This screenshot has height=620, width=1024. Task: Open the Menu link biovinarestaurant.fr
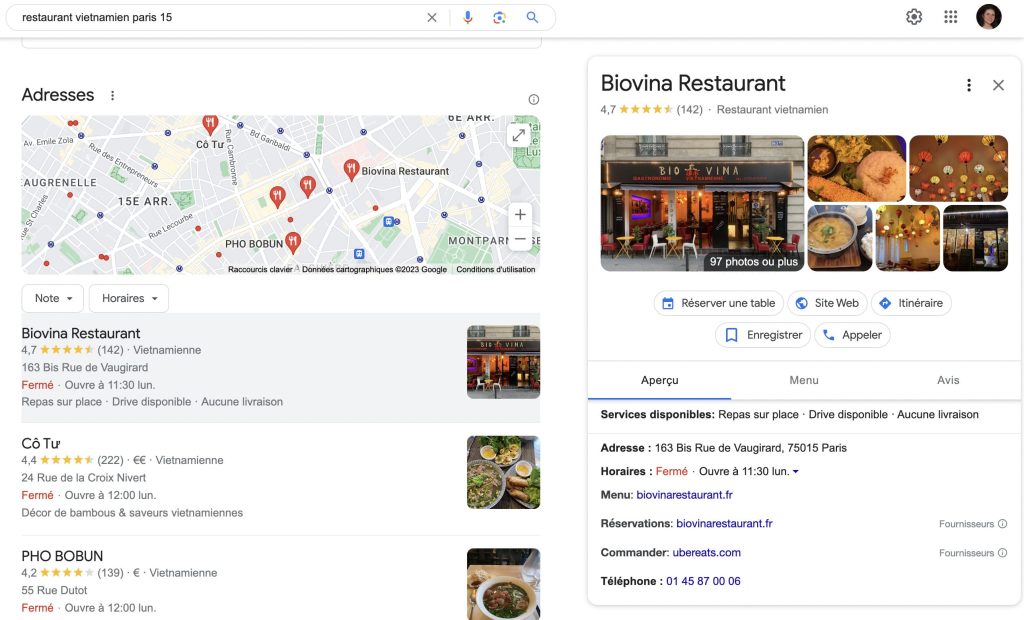(684, 495)
